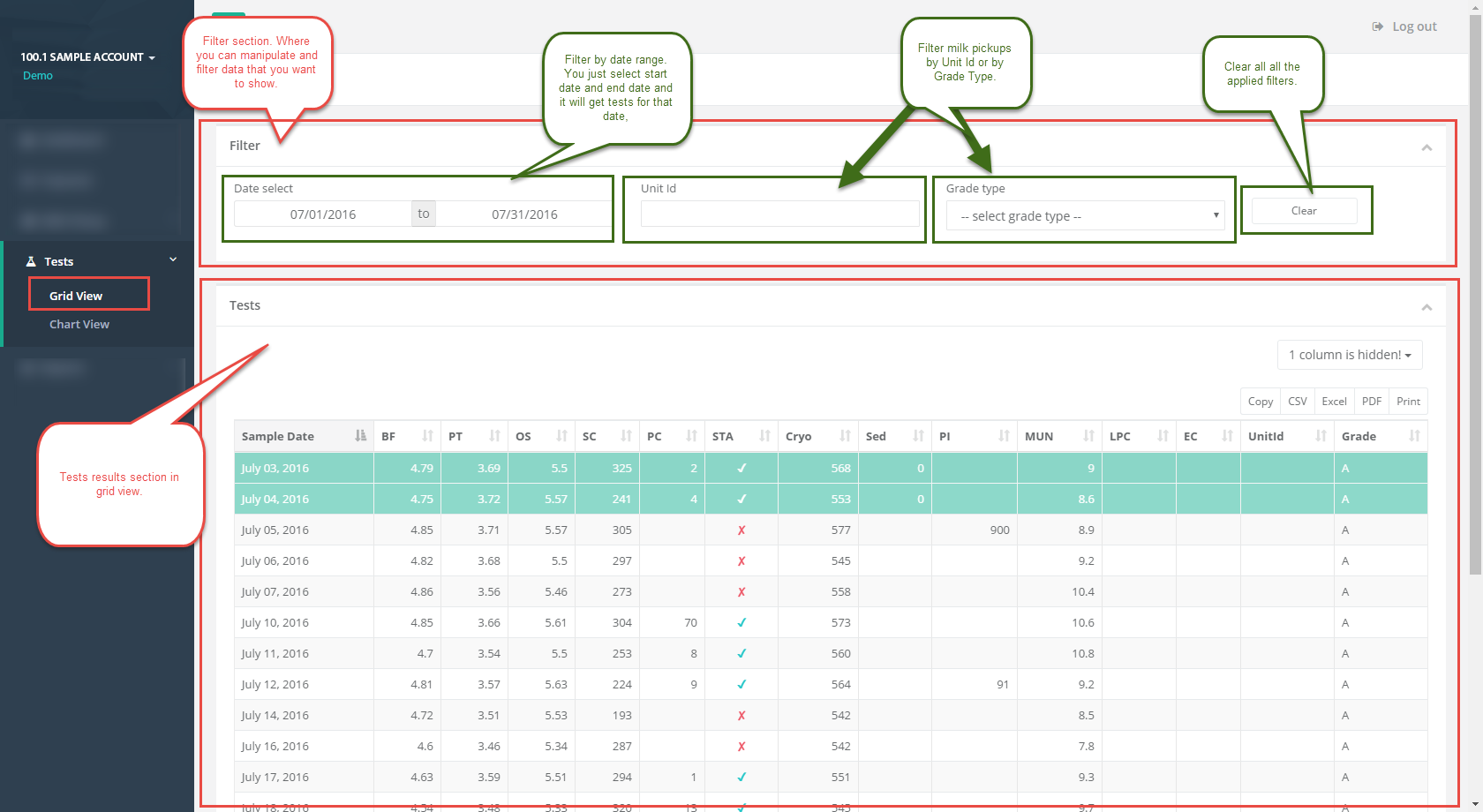Viewport: 1483px width, 812px height.
Task: Click STA checkmark in July 03, 2016 row
Action: pyautogui.click(x=741, y=469)
